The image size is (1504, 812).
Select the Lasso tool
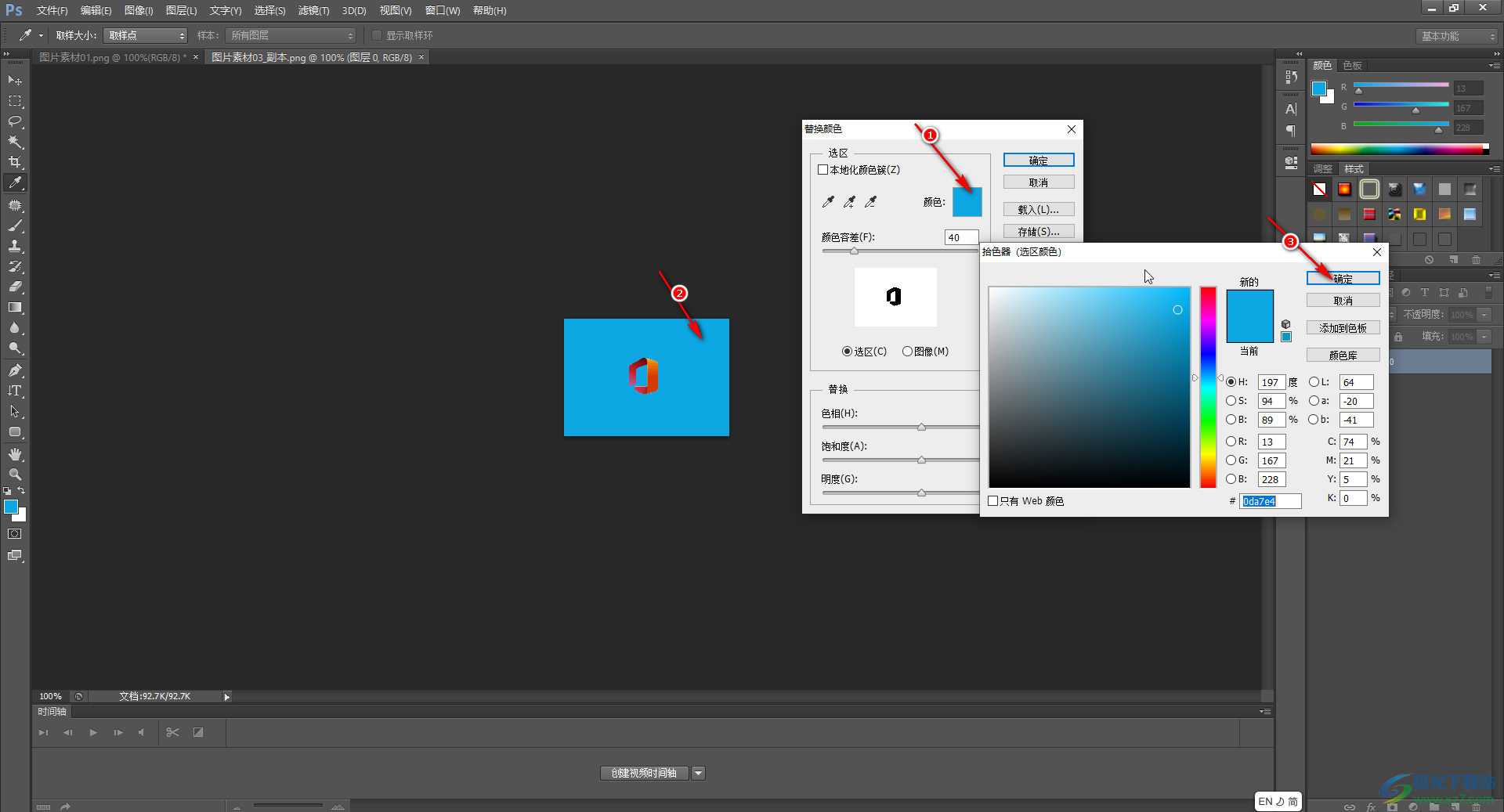(x=15, y=121)
